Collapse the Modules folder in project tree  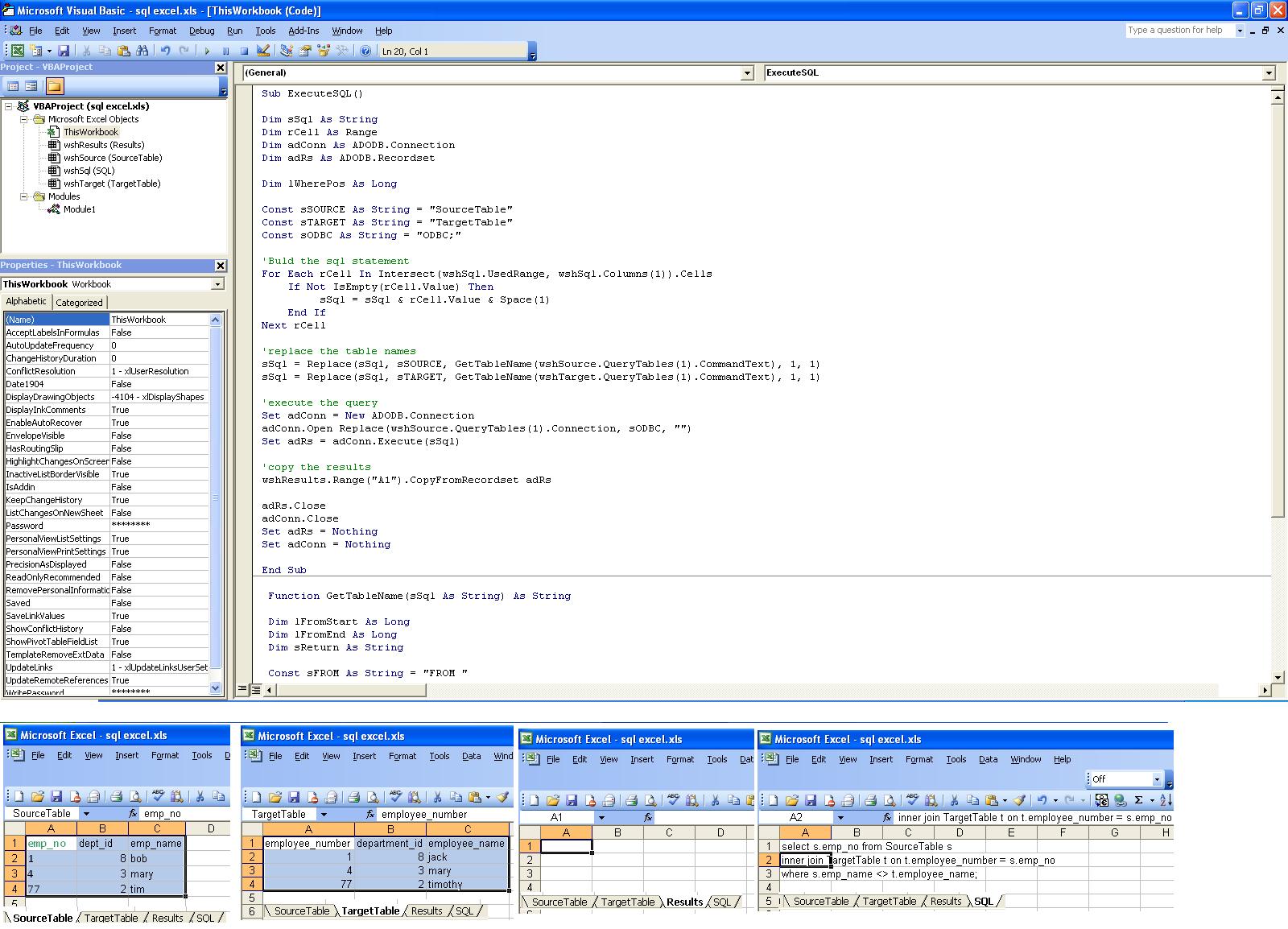tap(24, 196)
